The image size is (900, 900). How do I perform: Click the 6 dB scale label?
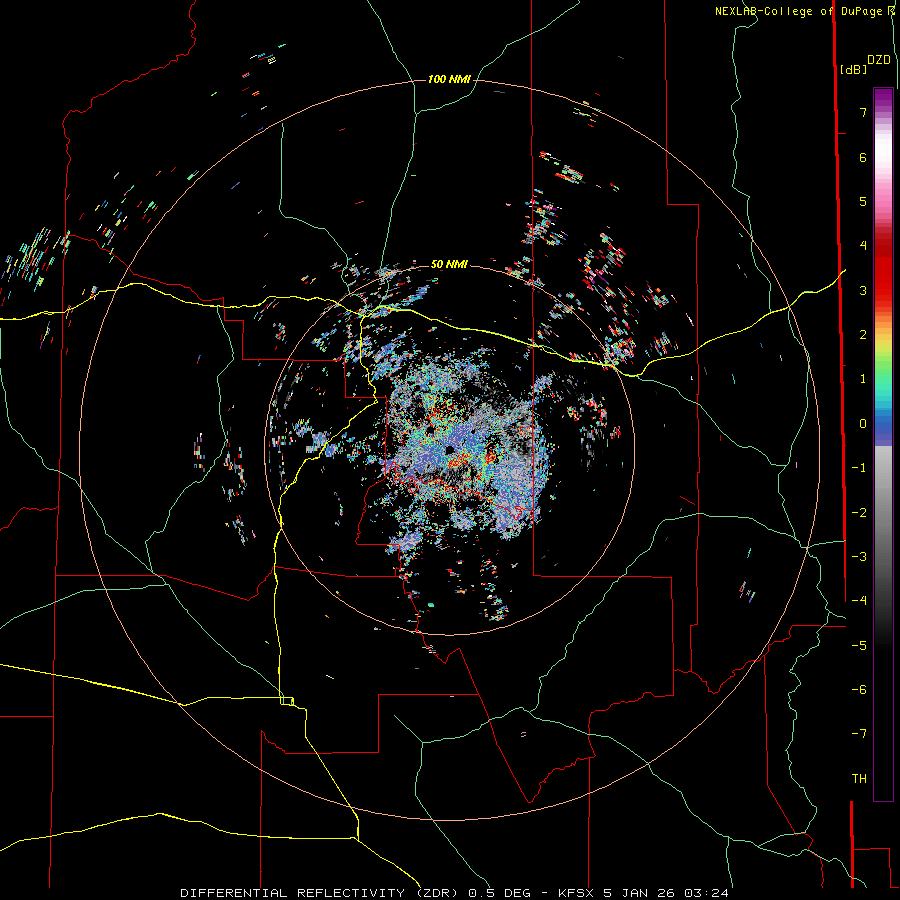(x=863, y=157)
